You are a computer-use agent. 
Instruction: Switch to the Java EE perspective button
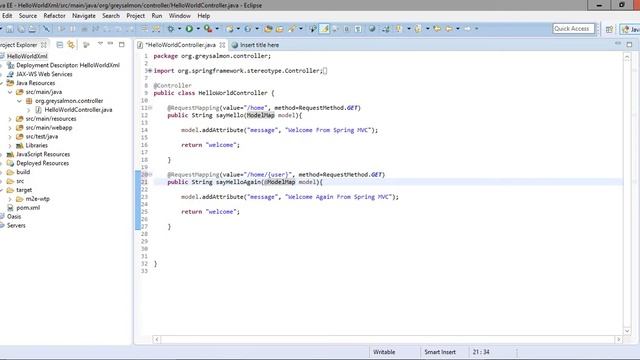(630, 29)
